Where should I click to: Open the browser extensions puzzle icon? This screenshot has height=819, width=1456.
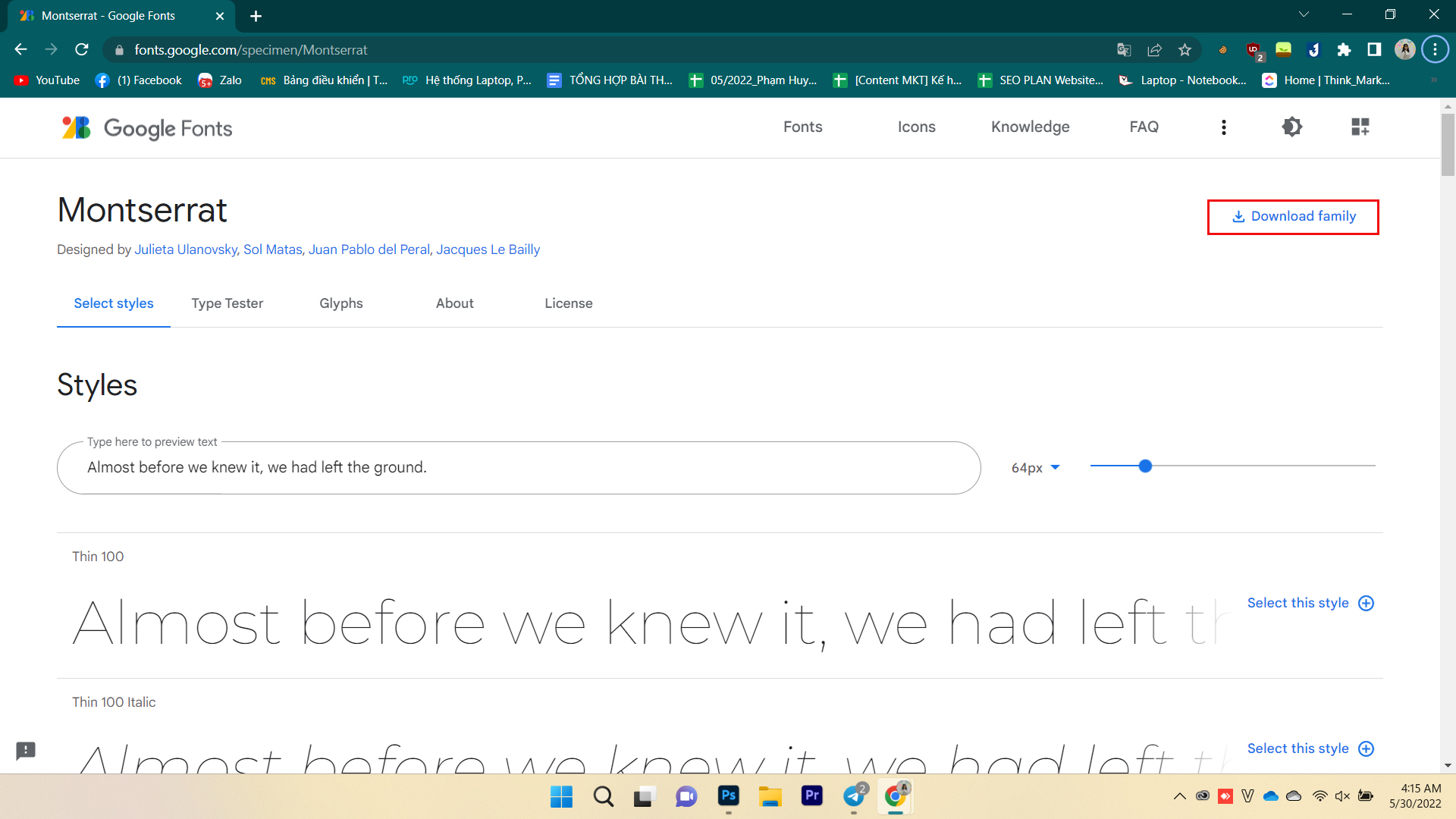pos(1344,50)
